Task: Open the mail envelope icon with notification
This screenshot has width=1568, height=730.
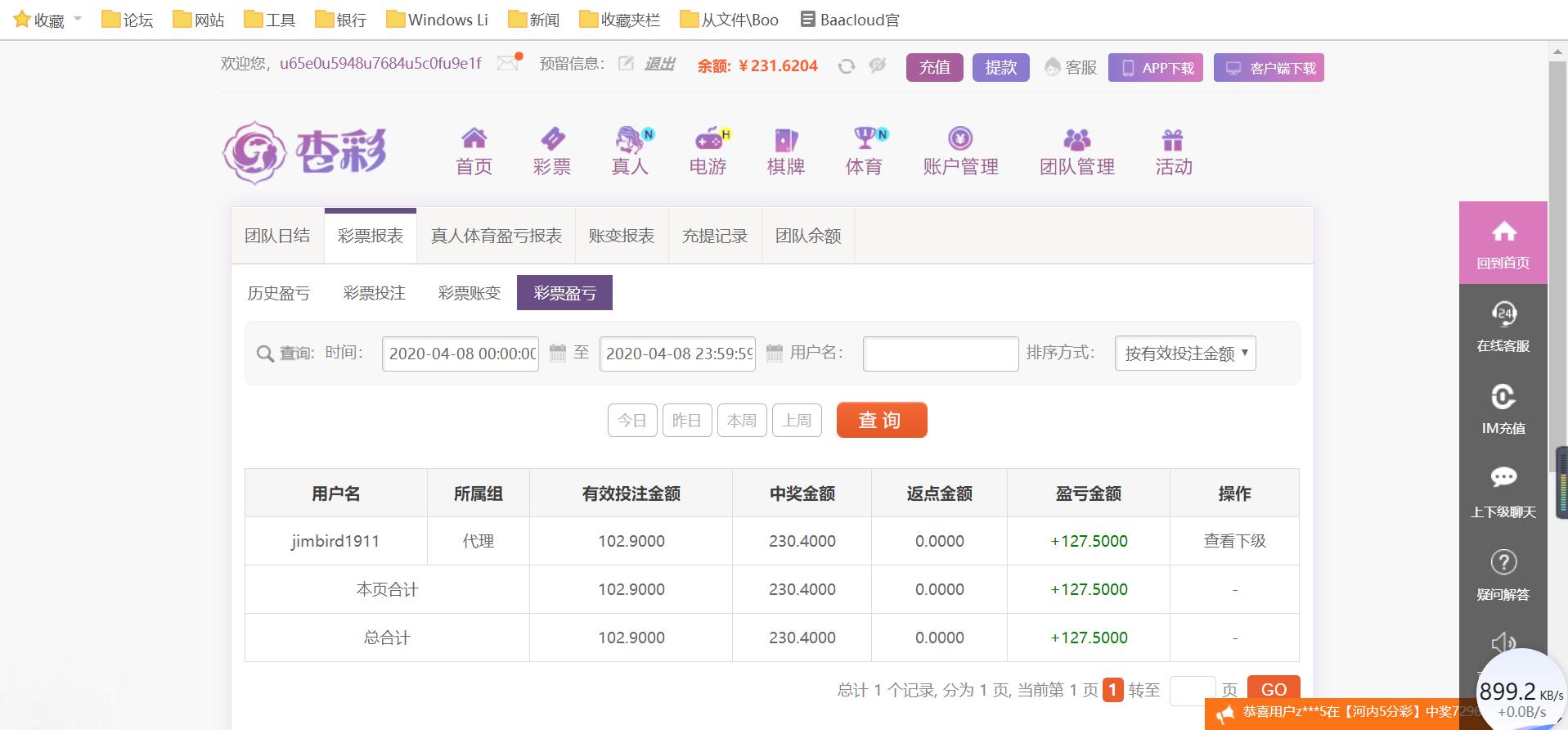Action: [x=509, y=63]
